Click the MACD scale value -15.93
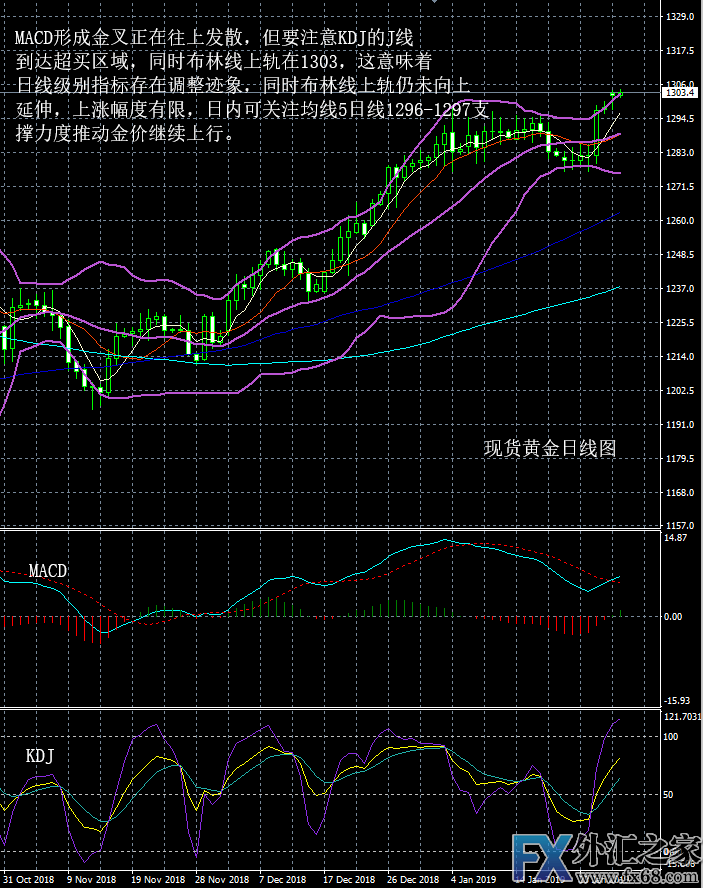The width and height of the screenshot is (703, 888). (x=678, y=700)
